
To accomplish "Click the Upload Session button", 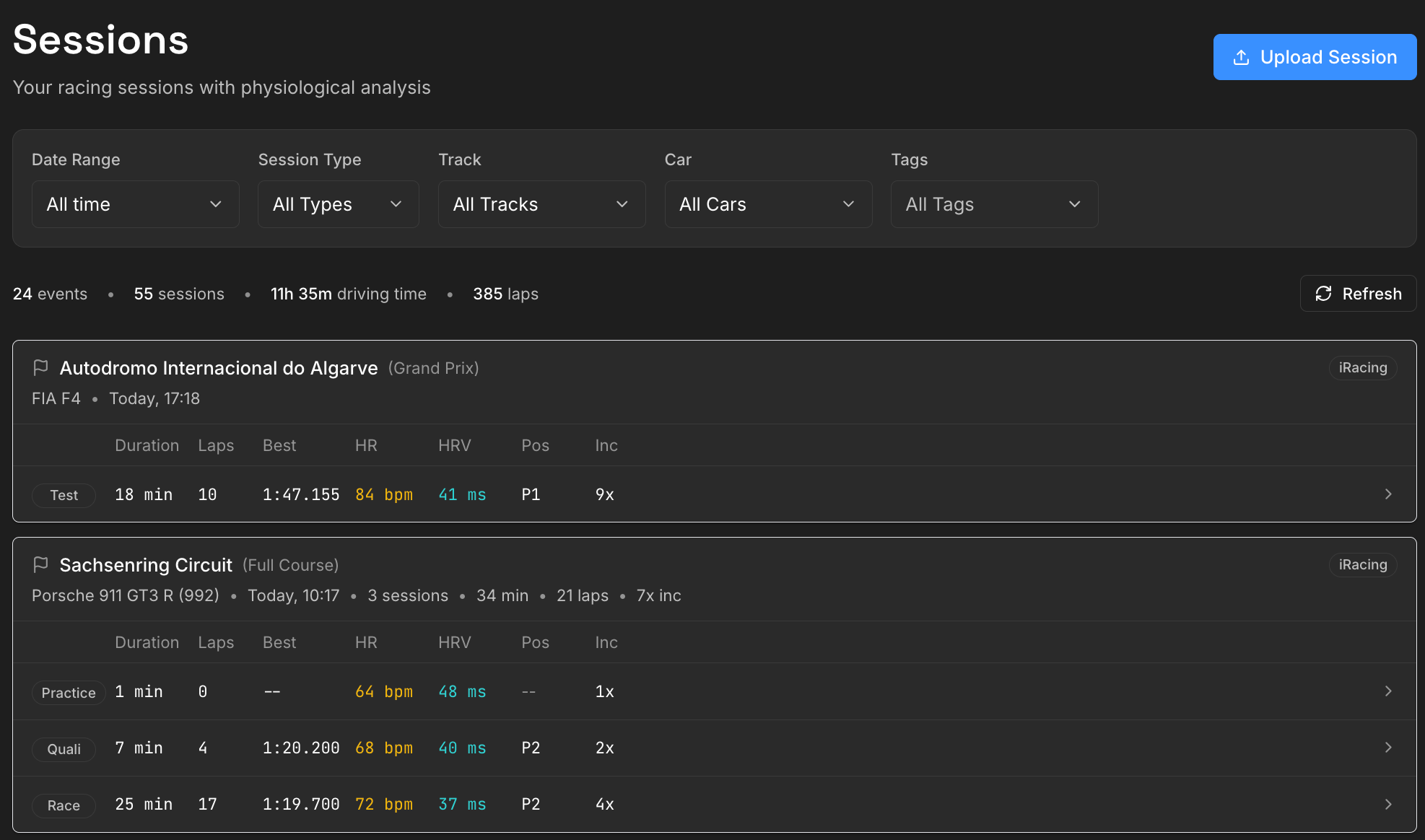I will click(1315, 57).
